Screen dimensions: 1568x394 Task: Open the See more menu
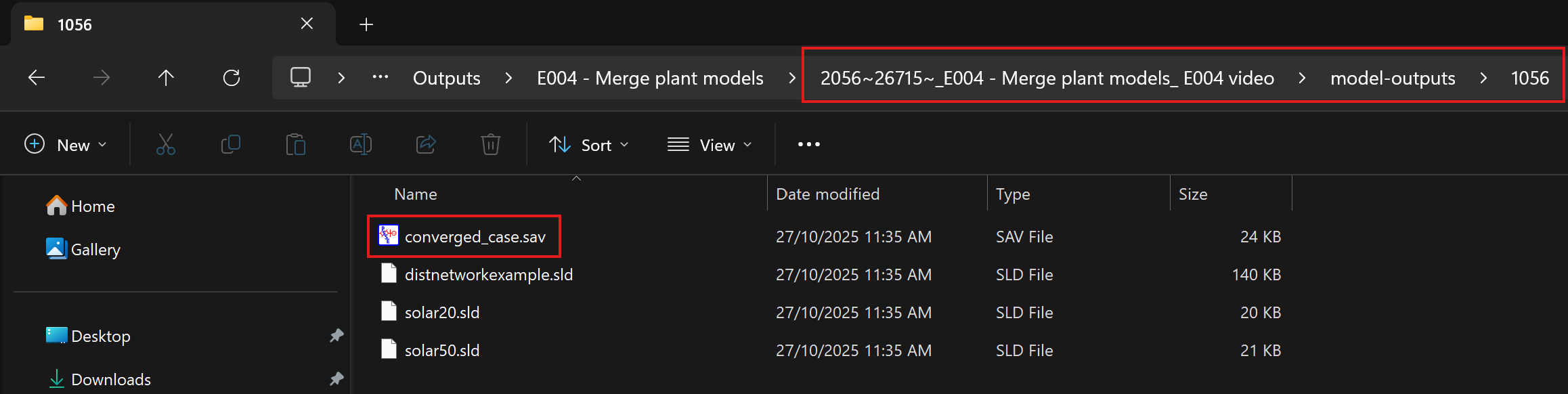click(x=808, y=144)
